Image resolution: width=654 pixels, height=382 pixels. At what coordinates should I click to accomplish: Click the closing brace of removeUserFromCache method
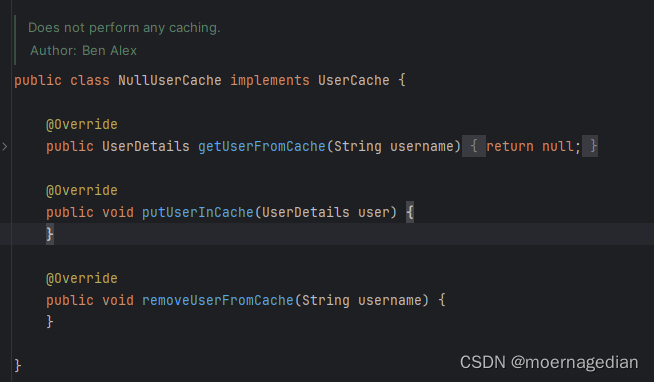[50, 322]
